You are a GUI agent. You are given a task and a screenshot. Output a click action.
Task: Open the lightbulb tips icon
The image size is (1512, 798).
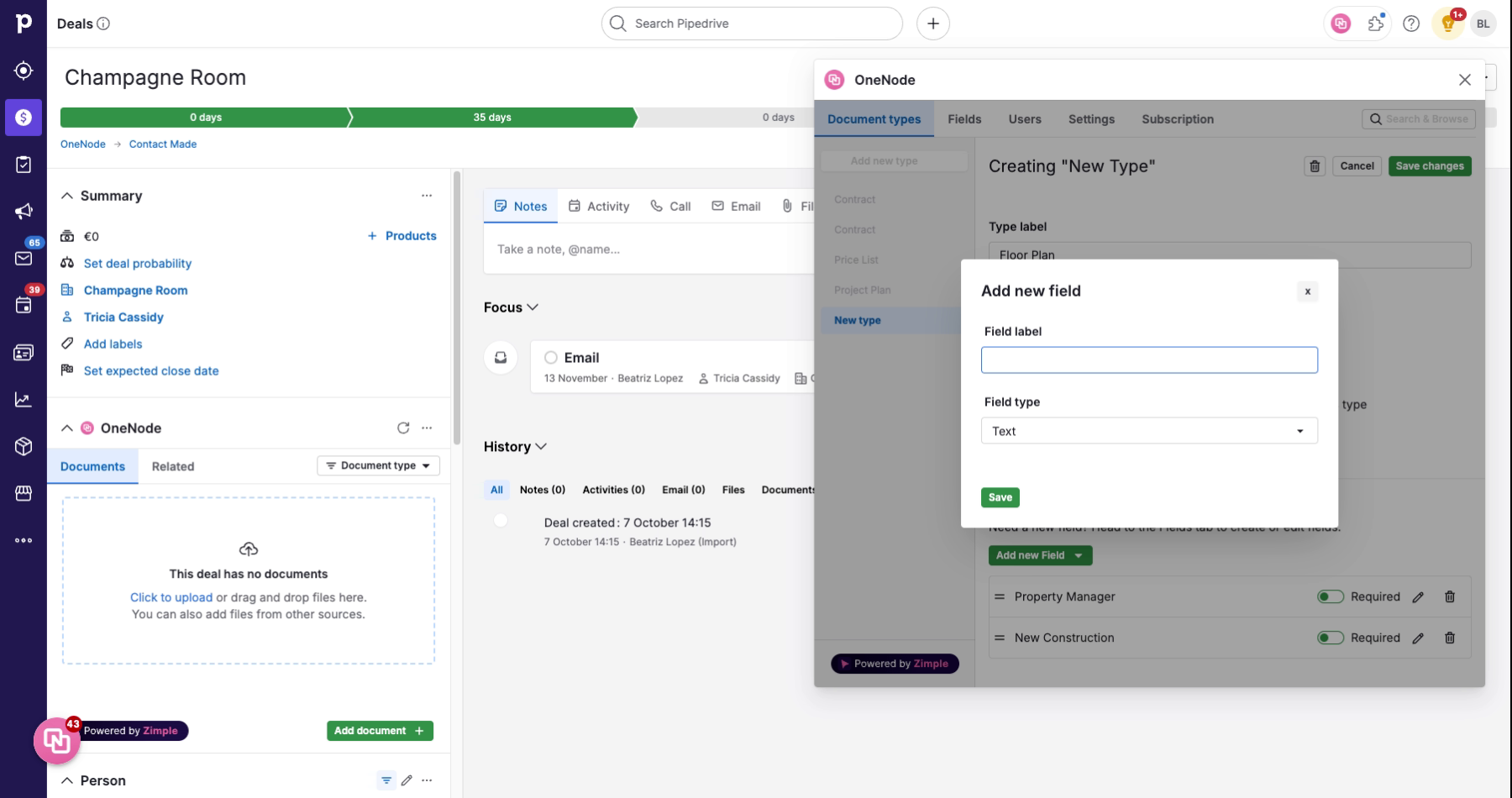point(1448,24)
